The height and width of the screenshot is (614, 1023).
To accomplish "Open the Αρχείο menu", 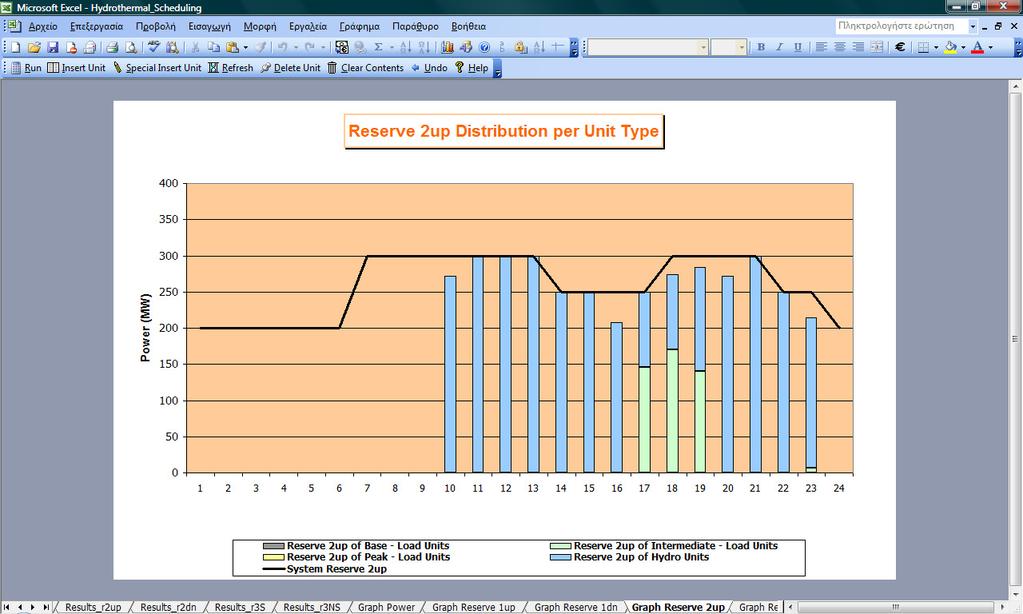I will pyautogui.click(x=43, y=26).
